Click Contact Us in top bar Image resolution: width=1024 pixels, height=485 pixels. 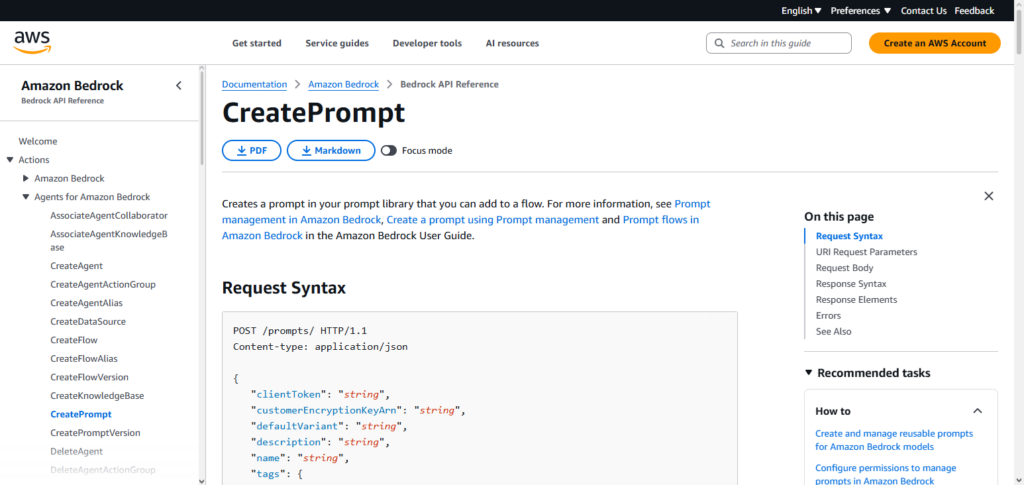(923, 10)
